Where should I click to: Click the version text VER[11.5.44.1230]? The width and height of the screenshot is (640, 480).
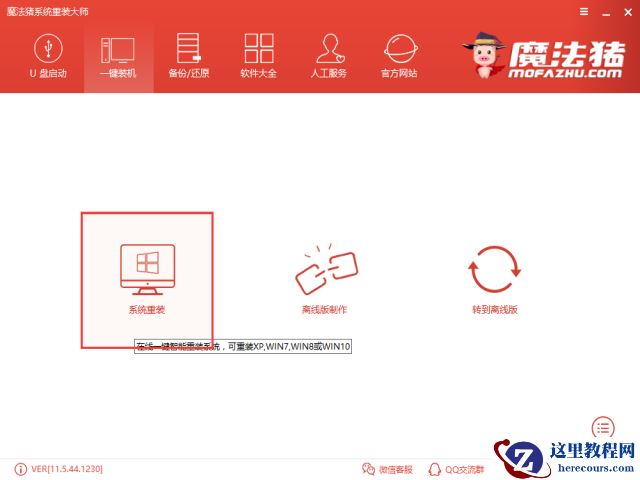click(67, 469)
